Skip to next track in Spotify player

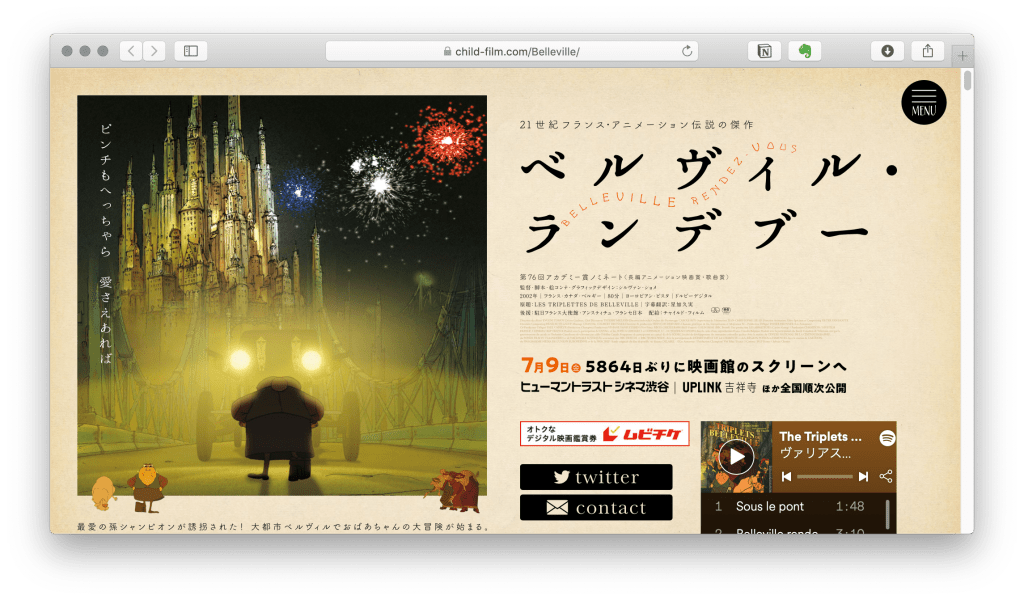(x=861, y=477)
